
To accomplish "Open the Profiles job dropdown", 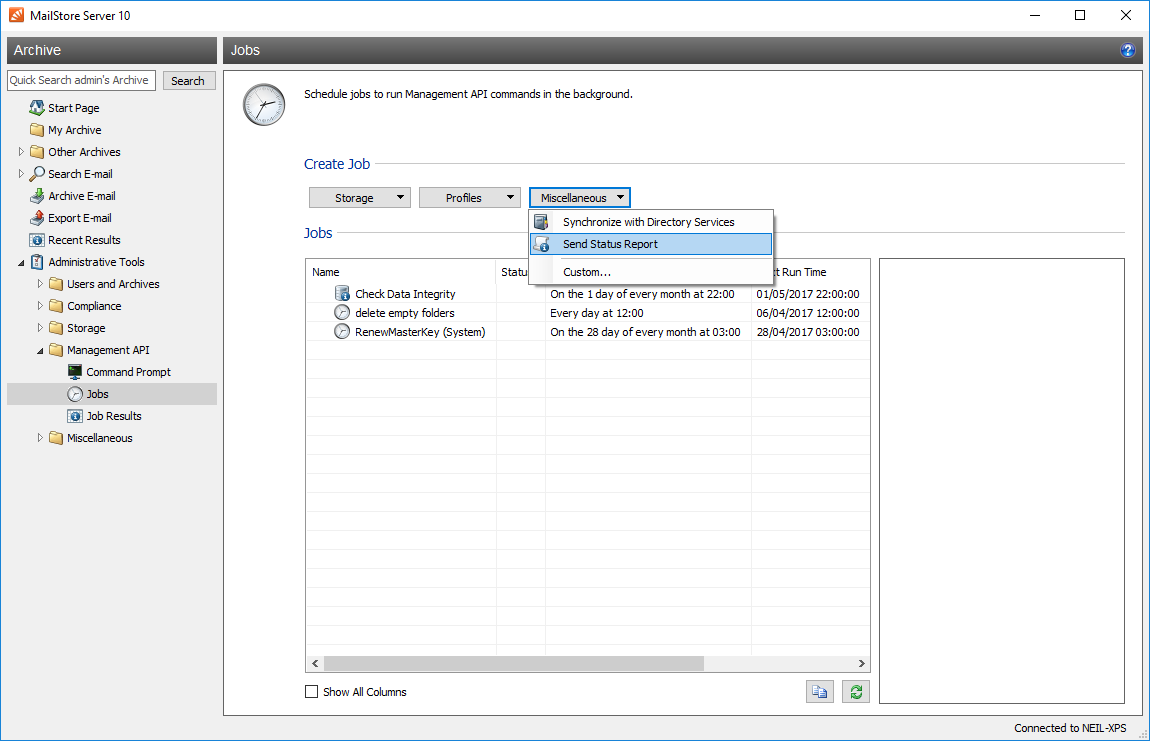I will click(x=469, y=198).
